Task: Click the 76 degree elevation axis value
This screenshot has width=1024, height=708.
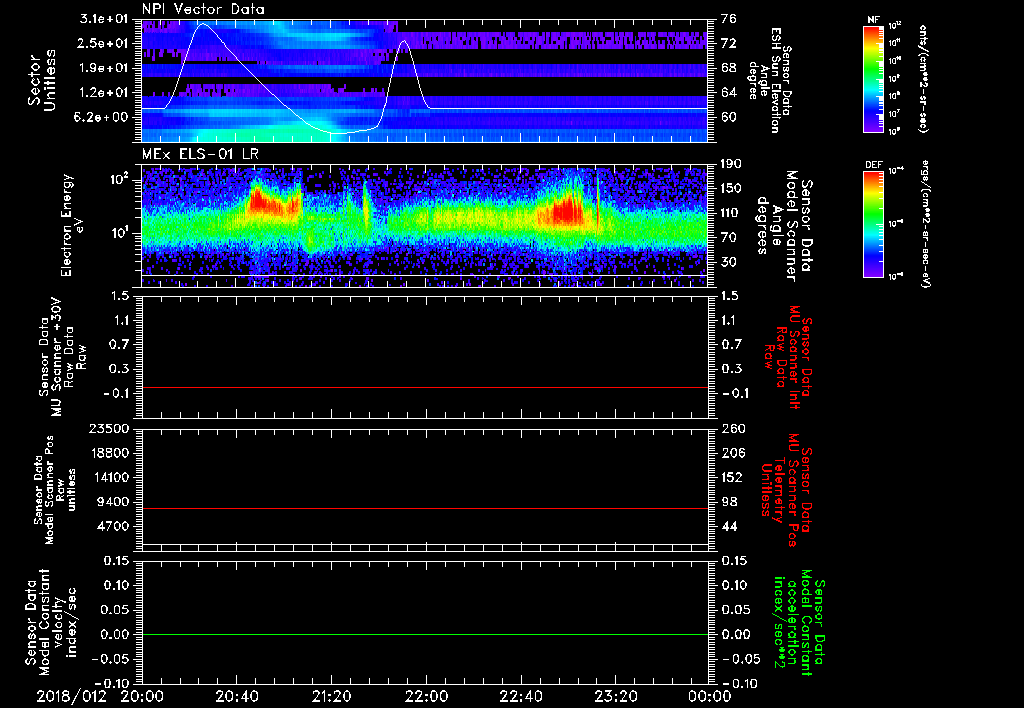Action: (729, 19)
